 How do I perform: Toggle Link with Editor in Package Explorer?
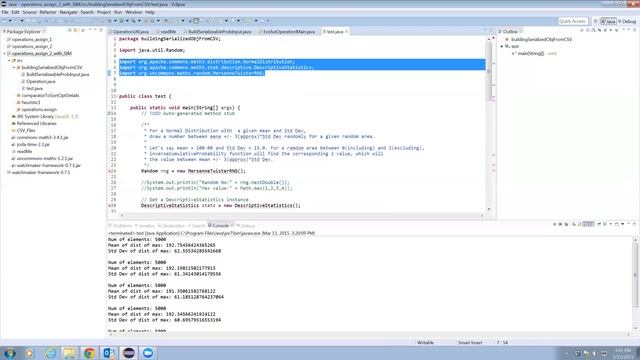tap(76, 31)
